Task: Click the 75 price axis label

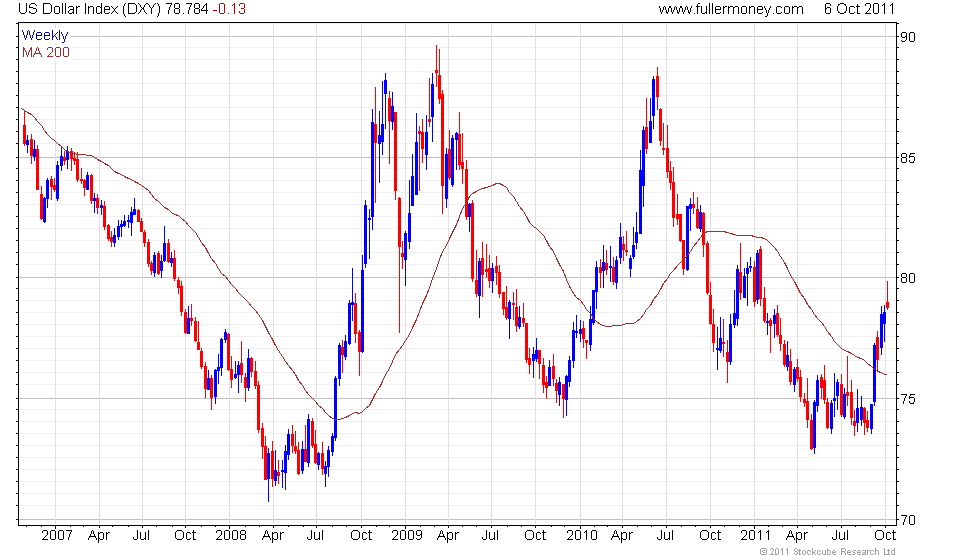Action: click(908, 399)
